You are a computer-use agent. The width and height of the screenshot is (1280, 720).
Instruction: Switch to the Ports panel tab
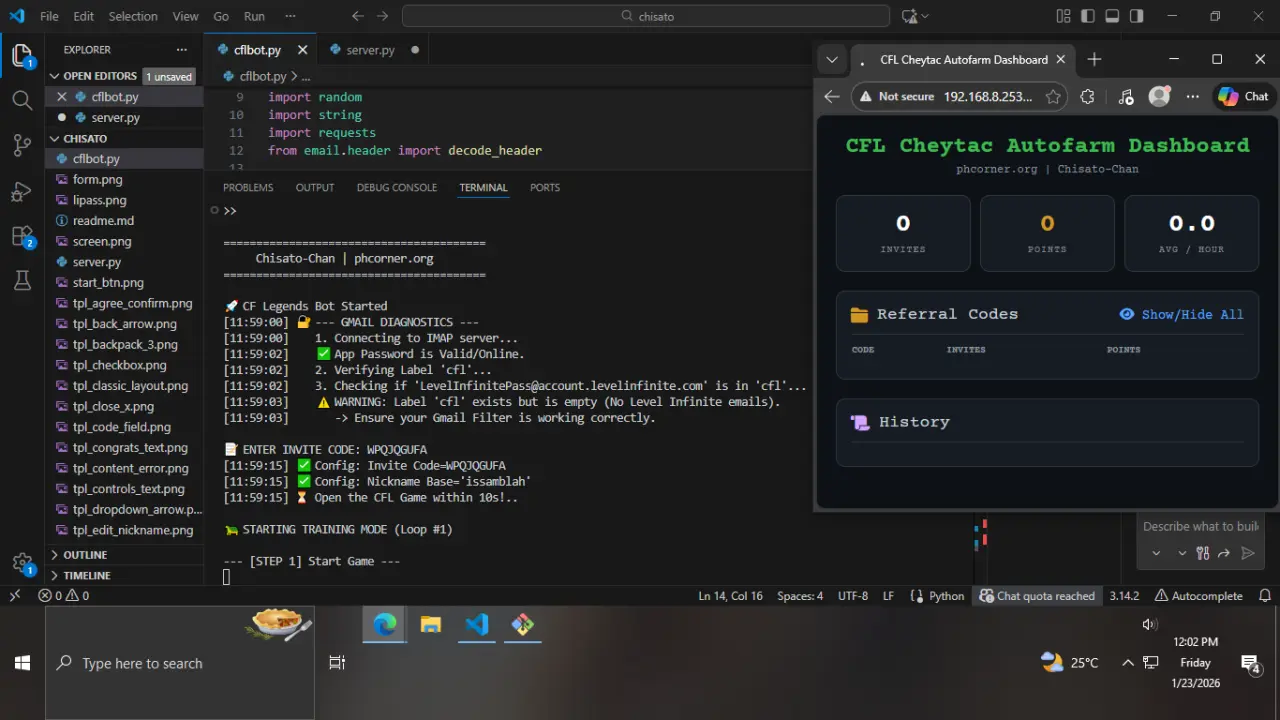tap(545, 188)
